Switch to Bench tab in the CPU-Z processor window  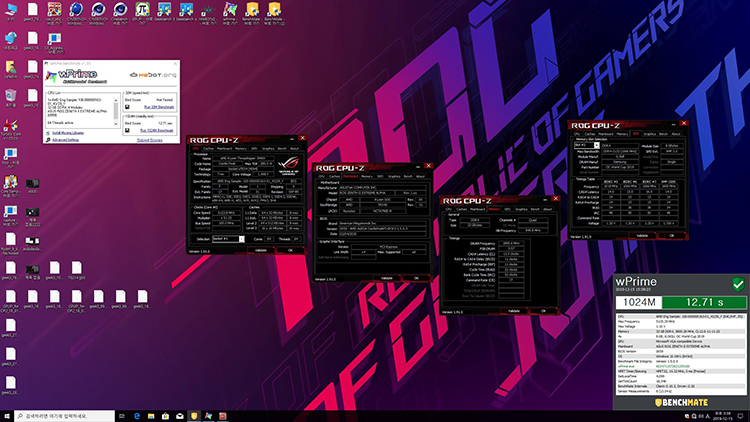[x=282, y=149]
